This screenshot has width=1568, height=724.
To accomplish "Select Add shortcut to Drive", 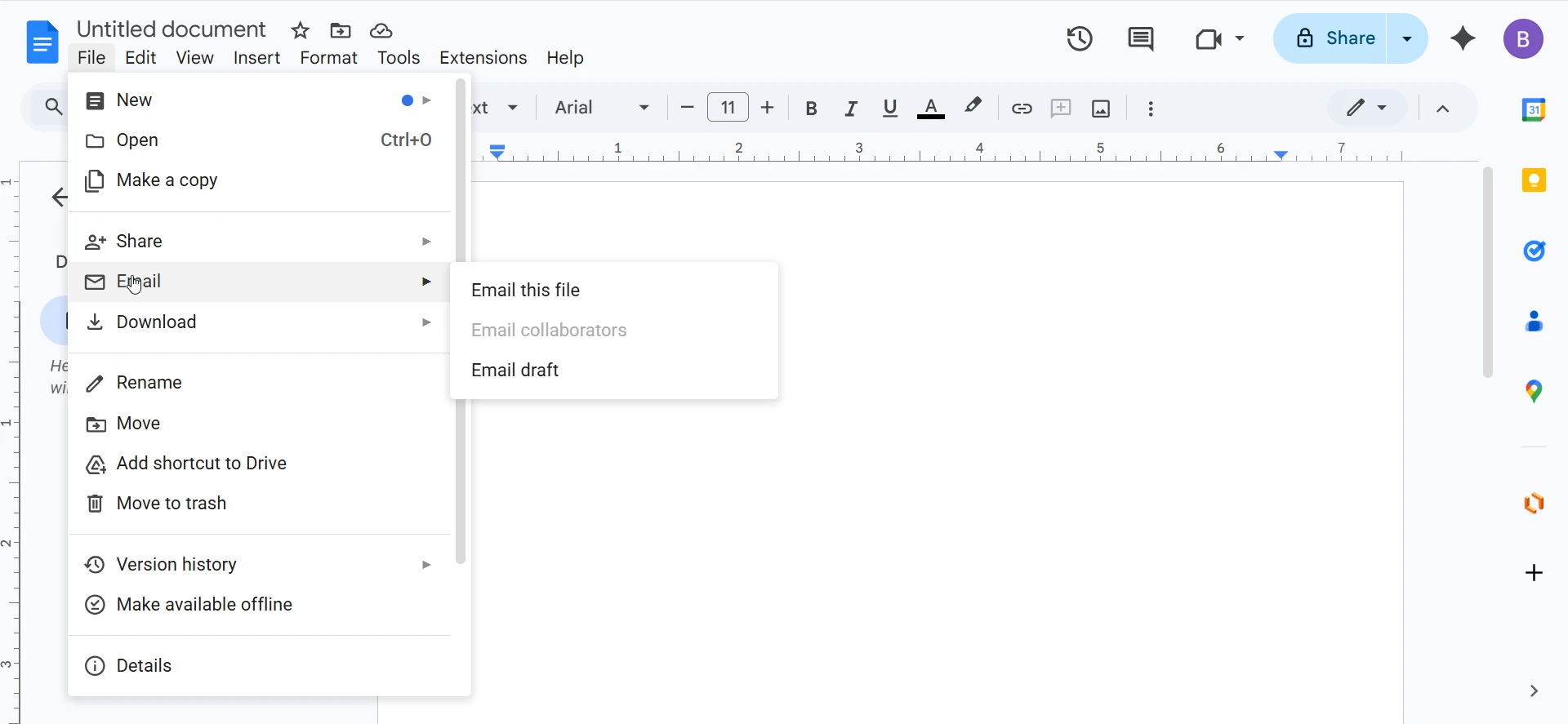I will 260,464.
